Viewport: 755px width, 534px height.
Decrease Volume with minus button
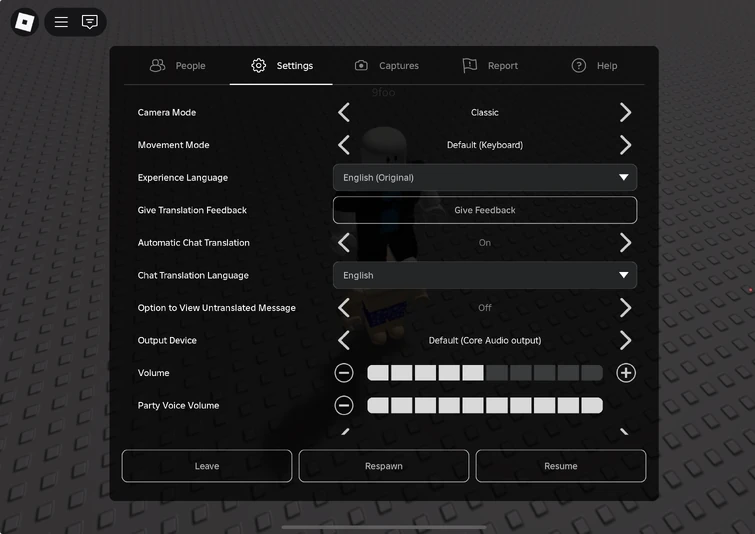tap(344, 373)
